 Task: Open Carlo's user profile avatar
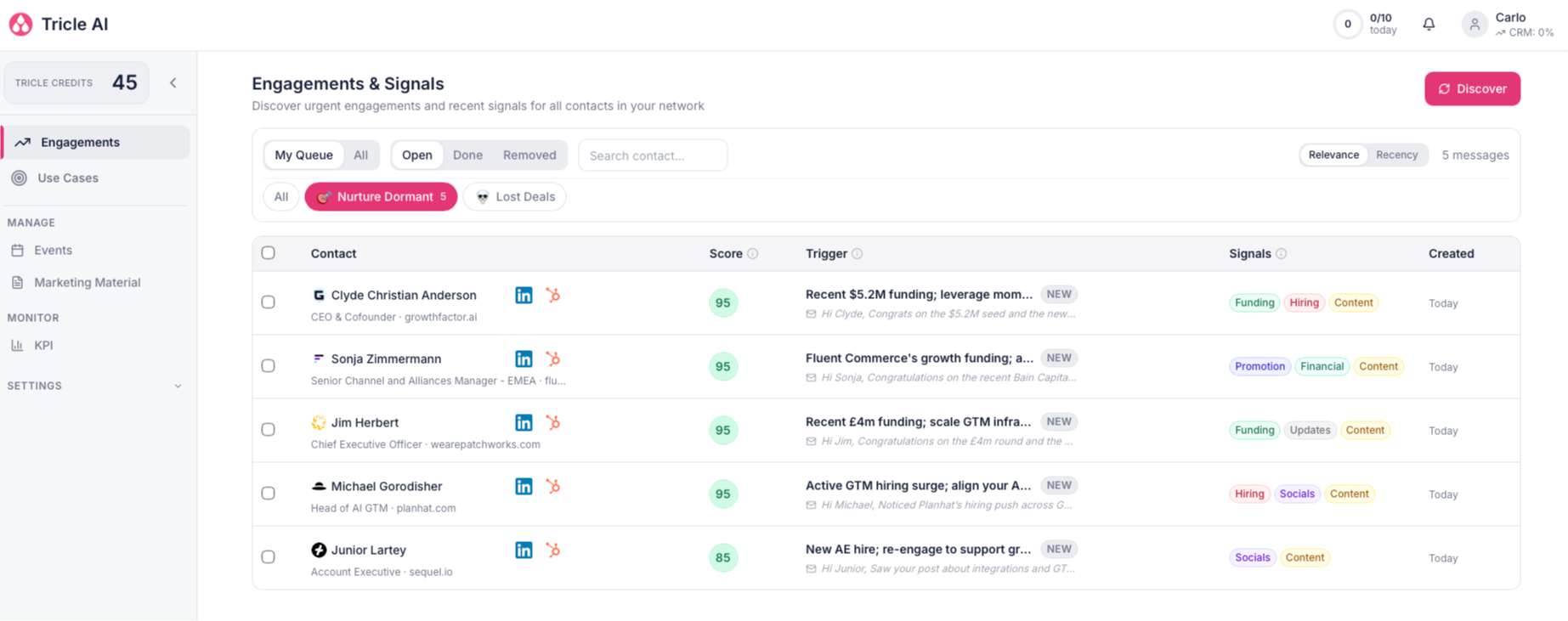pyautogui.click(x=1475, y=25)
